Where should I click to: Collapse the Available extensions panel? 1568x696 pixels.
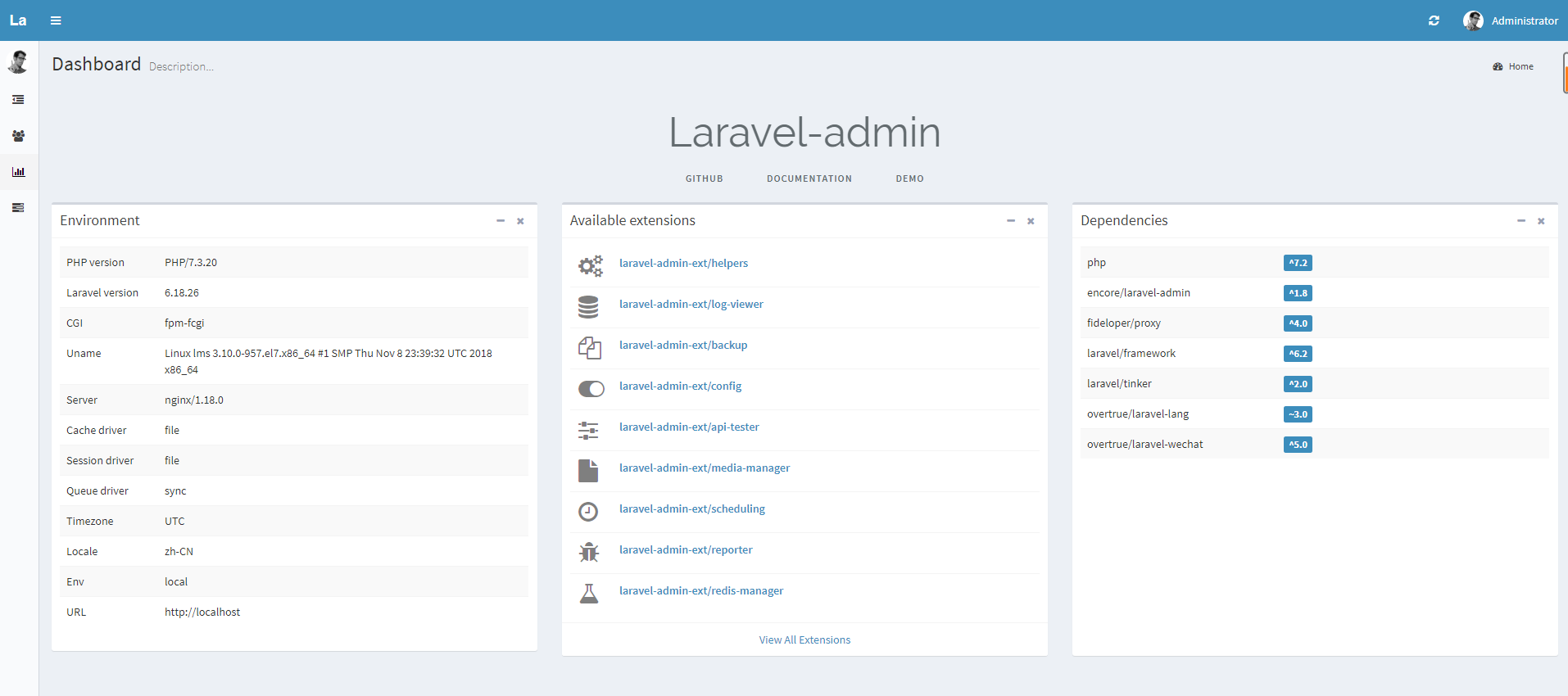1011,221
